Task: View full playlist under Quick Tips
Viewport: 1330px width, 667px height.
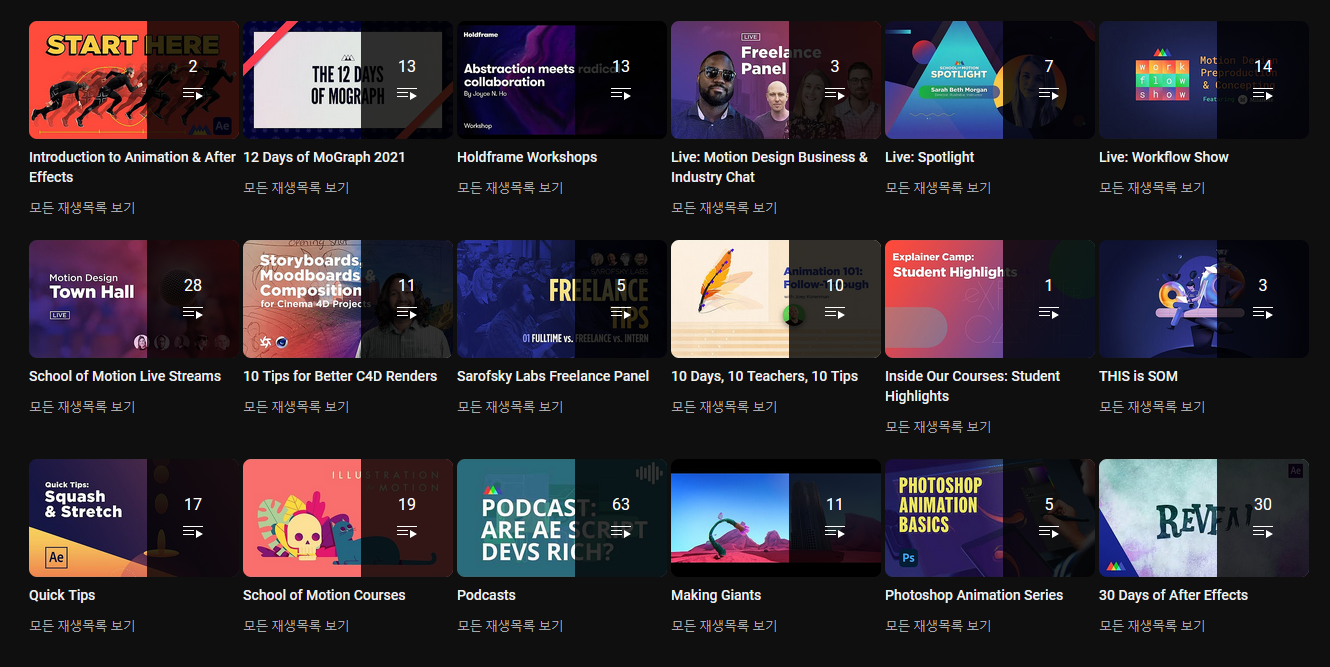Action: click(x=82, y=626)
